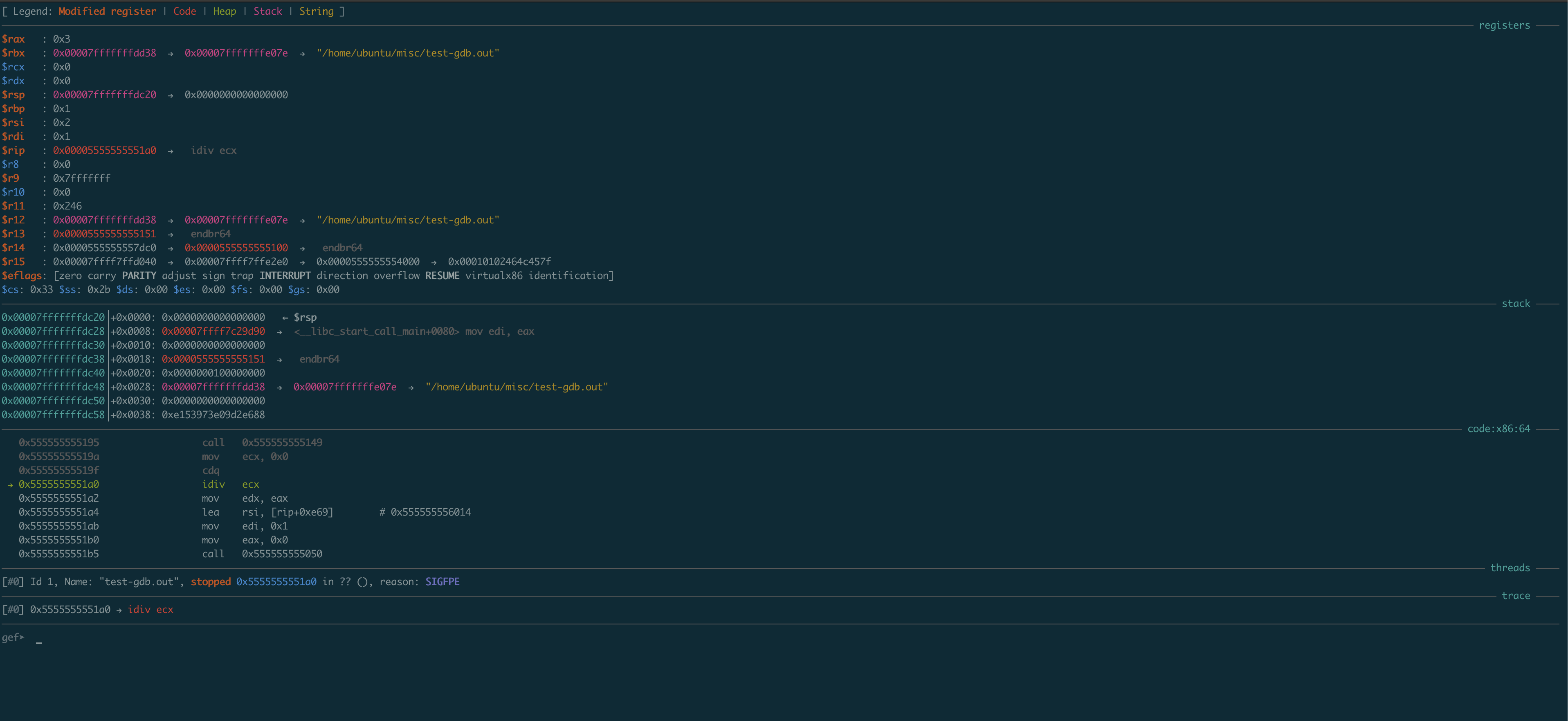Click call target 0x555555555149

pyautogui.click(x=283, y=443)
